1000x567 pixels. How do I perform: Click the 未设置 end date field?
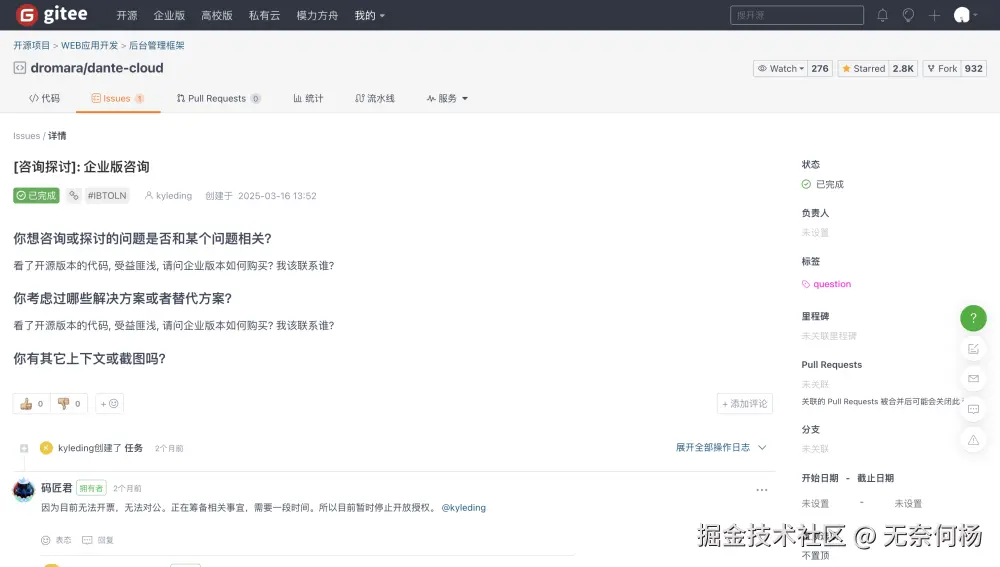(908, 503)
